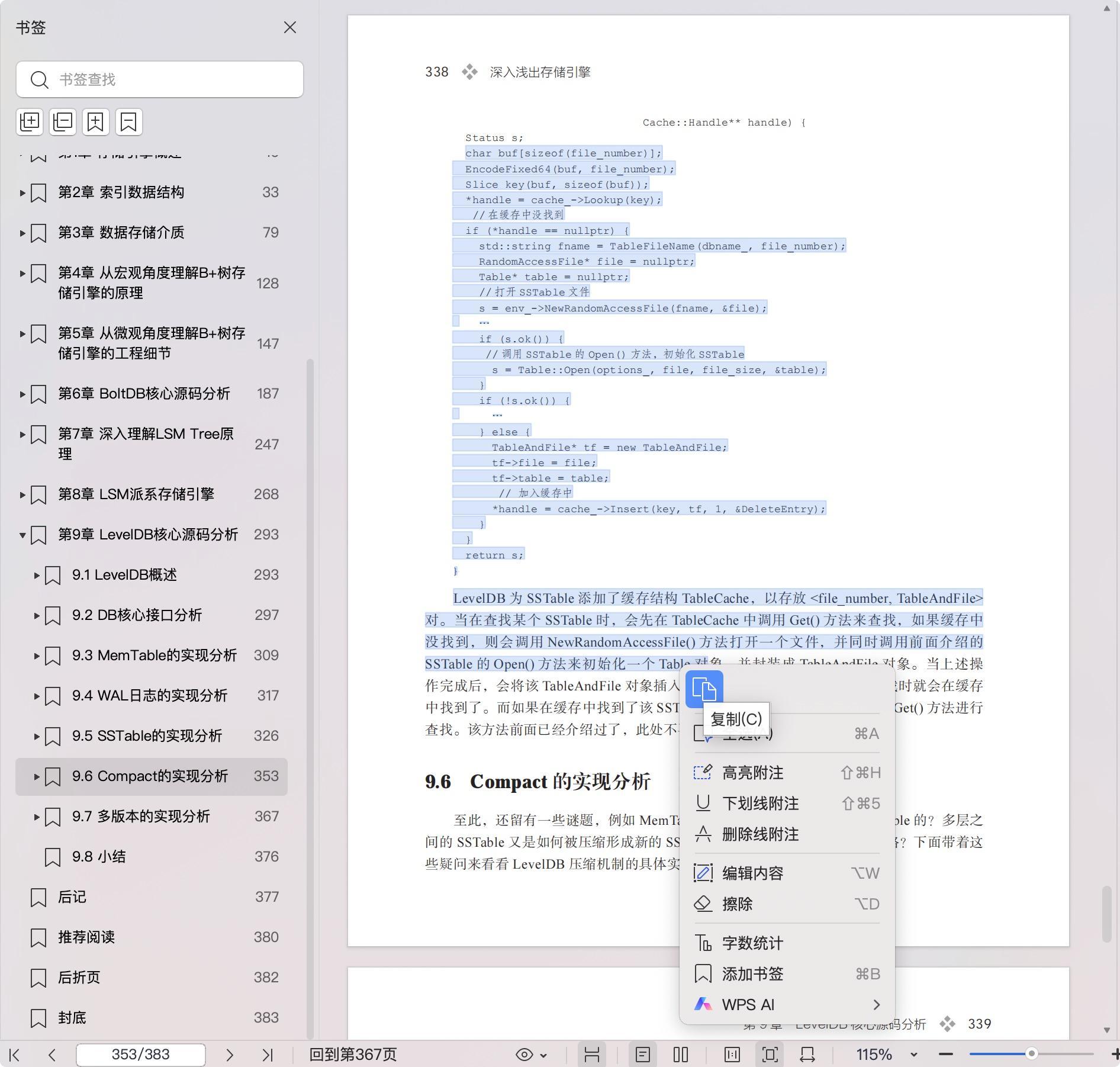Click the collapse all bookmarks icon

[x=63, y=122]
